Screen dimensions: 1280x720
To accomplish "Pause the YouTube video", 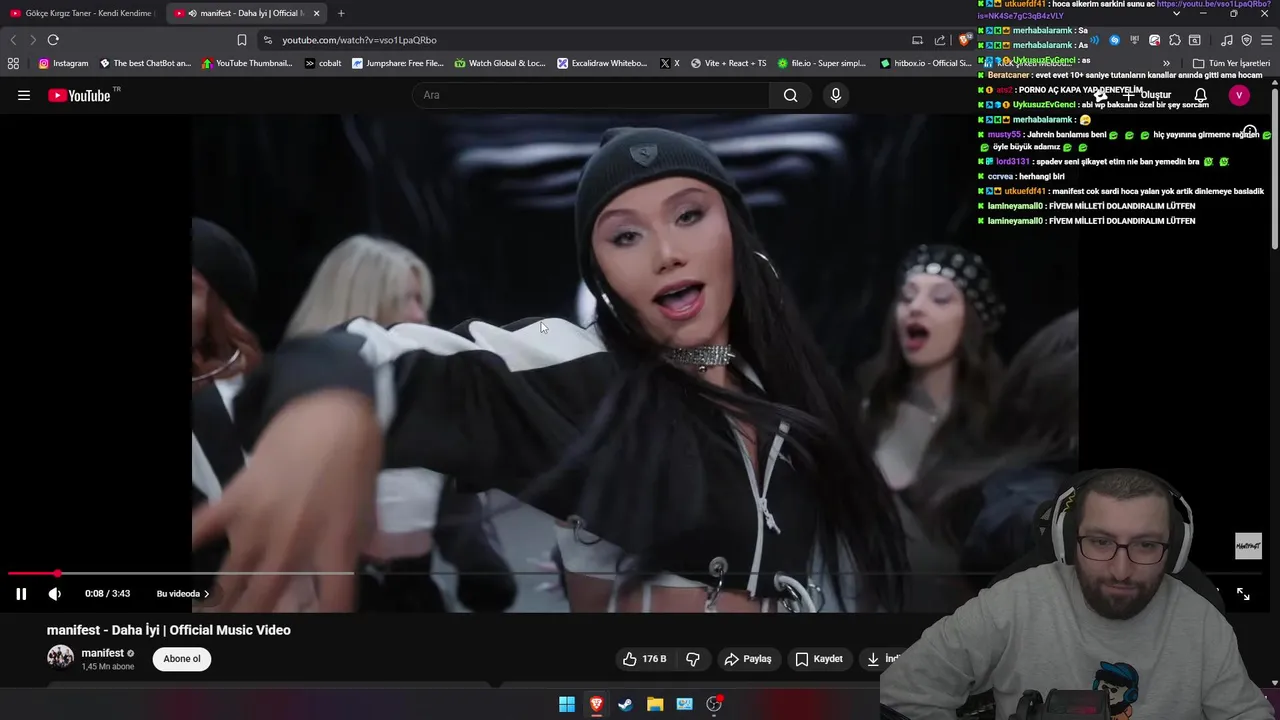I will 21,594.
